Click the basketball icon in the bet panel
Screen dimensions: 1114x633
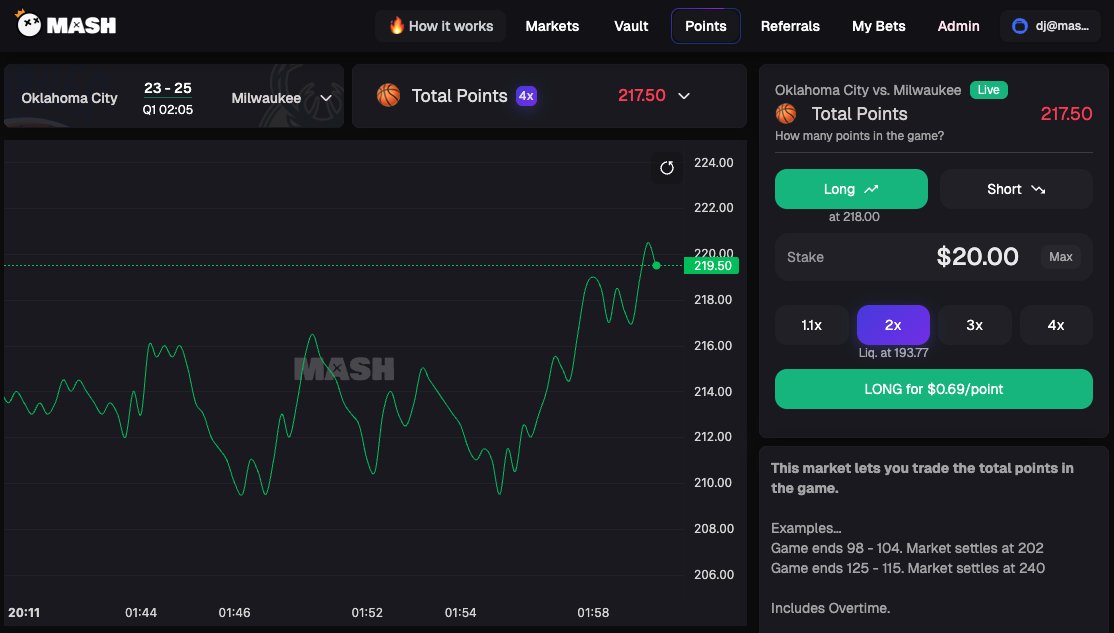click(786, 114)
